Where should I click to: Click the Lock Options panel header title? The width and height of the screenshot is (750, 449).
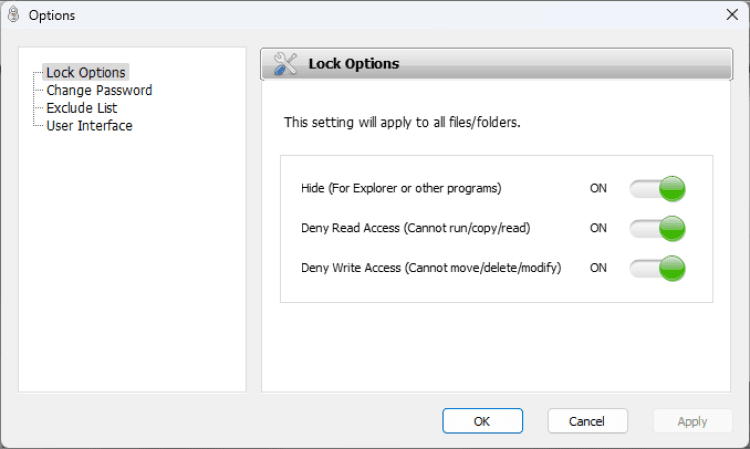353,64
